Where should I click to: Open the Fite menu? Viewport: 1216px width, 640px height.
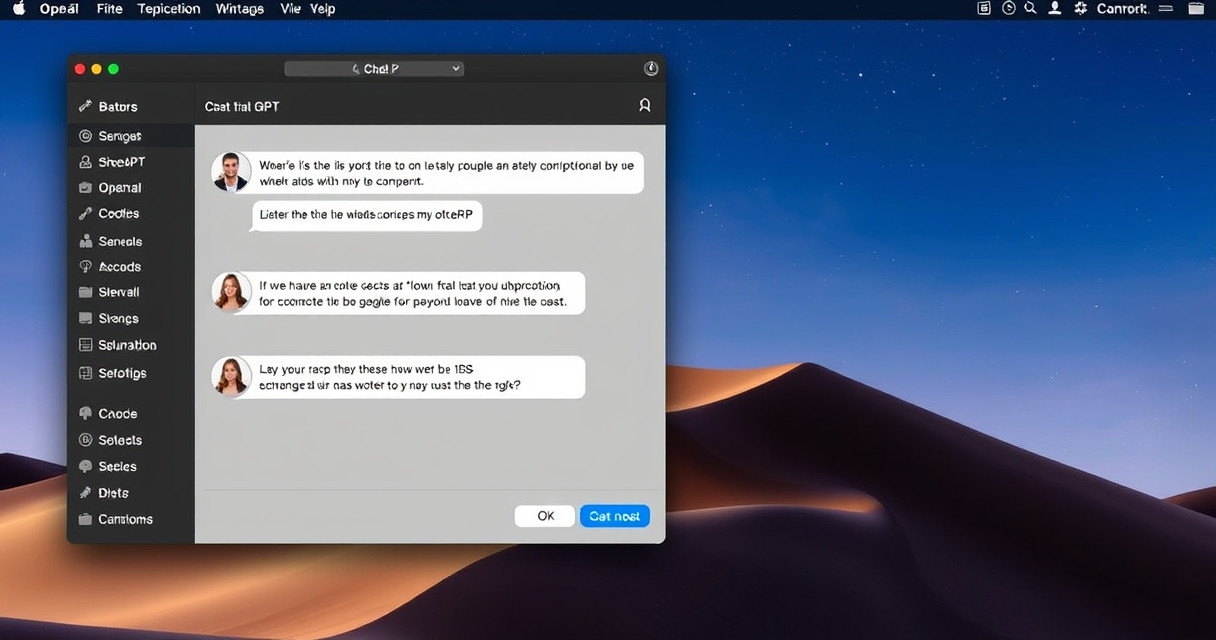109,9
